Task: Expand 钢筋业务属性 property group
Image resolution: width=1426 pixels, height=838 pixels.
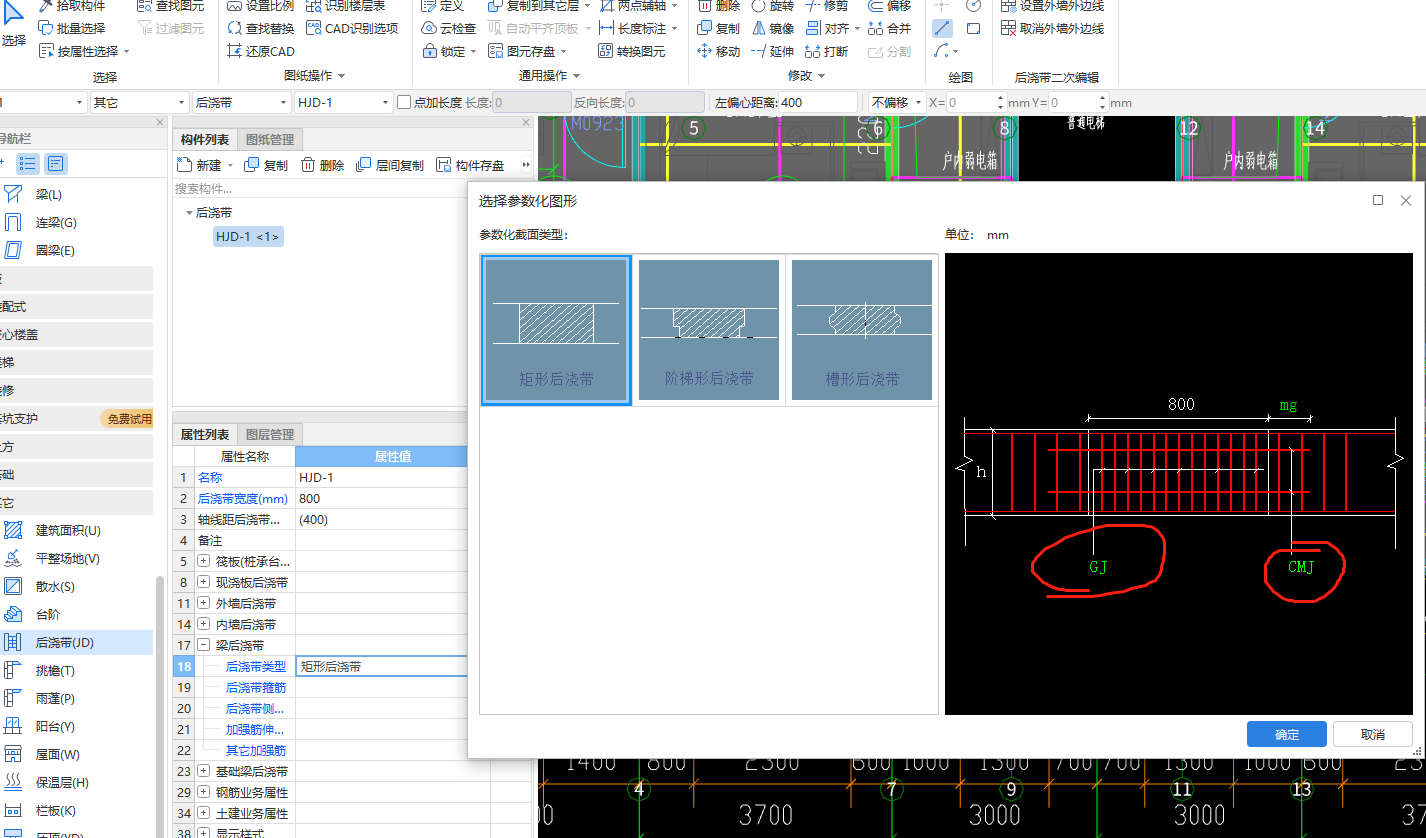Action: 204,793
